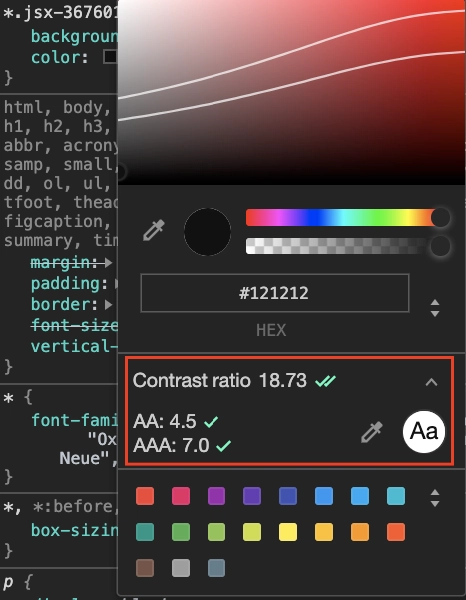This screenshot has width=466, height=600.
Task: Collapse the Contrast ratio section chevron
Action: (x=432, y=382)
